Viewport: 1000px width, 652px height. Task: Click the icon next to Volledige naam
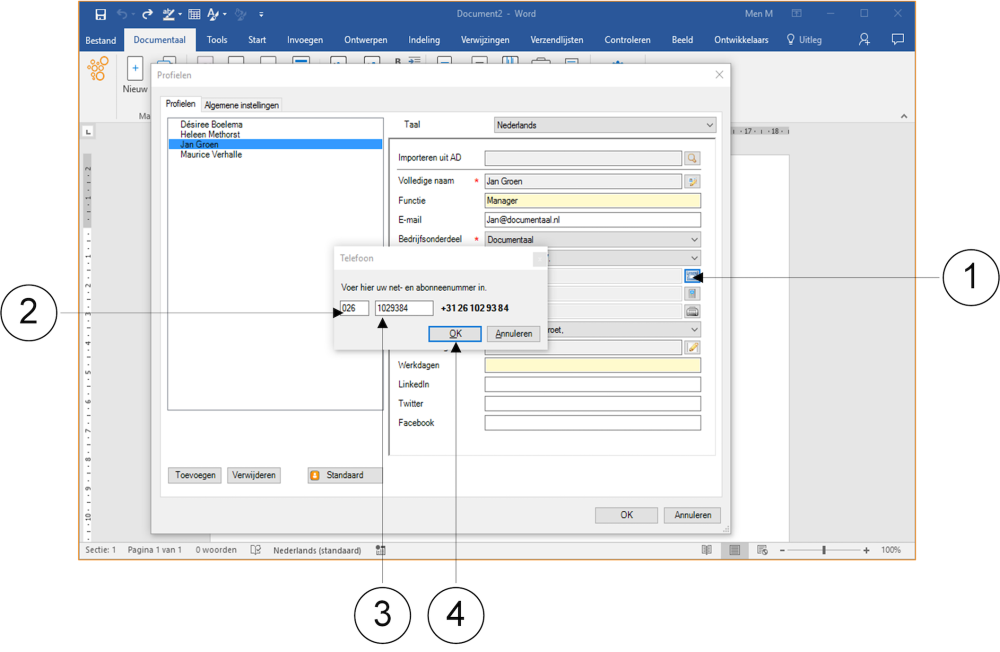pyautogui.click(x=692, y=182)
